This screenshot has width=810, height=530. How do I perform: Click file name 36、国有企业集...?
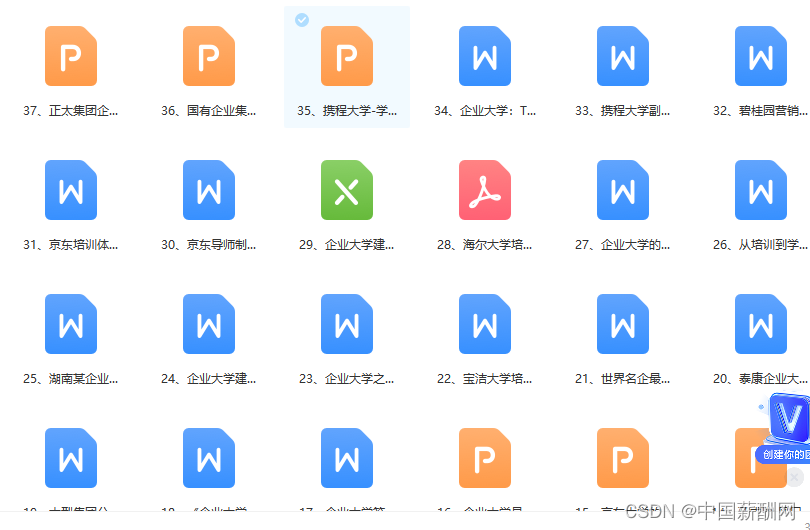(209, 111)
